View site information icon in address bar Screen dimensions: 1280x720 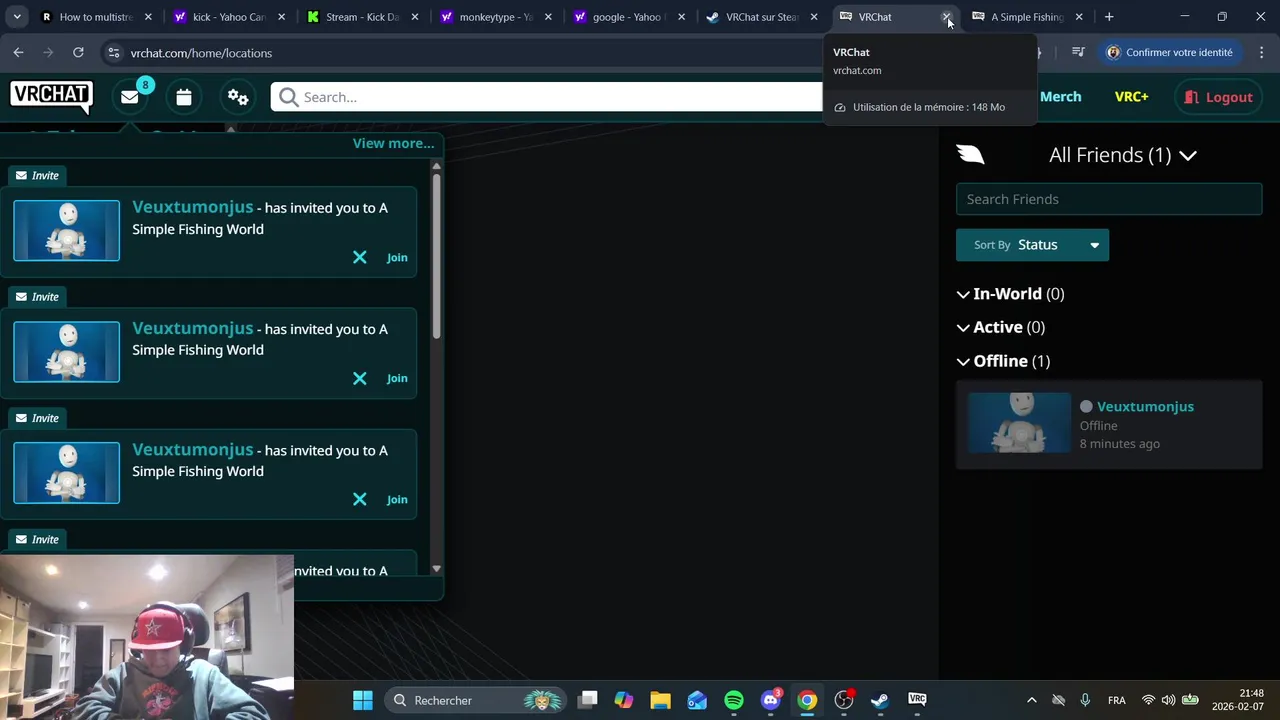[113, 53]
